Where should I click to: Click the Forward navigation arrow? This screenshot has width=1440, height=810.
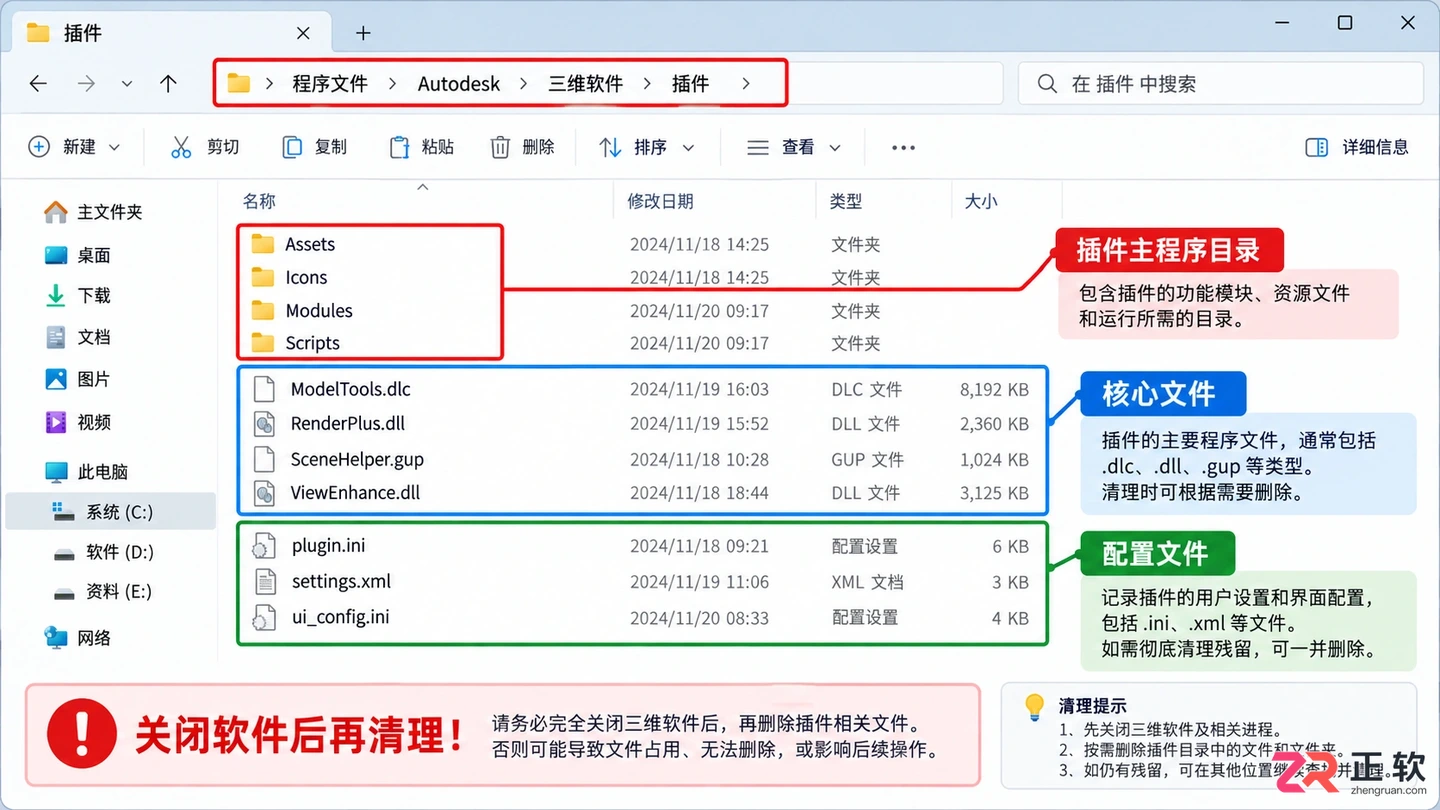coord(86,84)
